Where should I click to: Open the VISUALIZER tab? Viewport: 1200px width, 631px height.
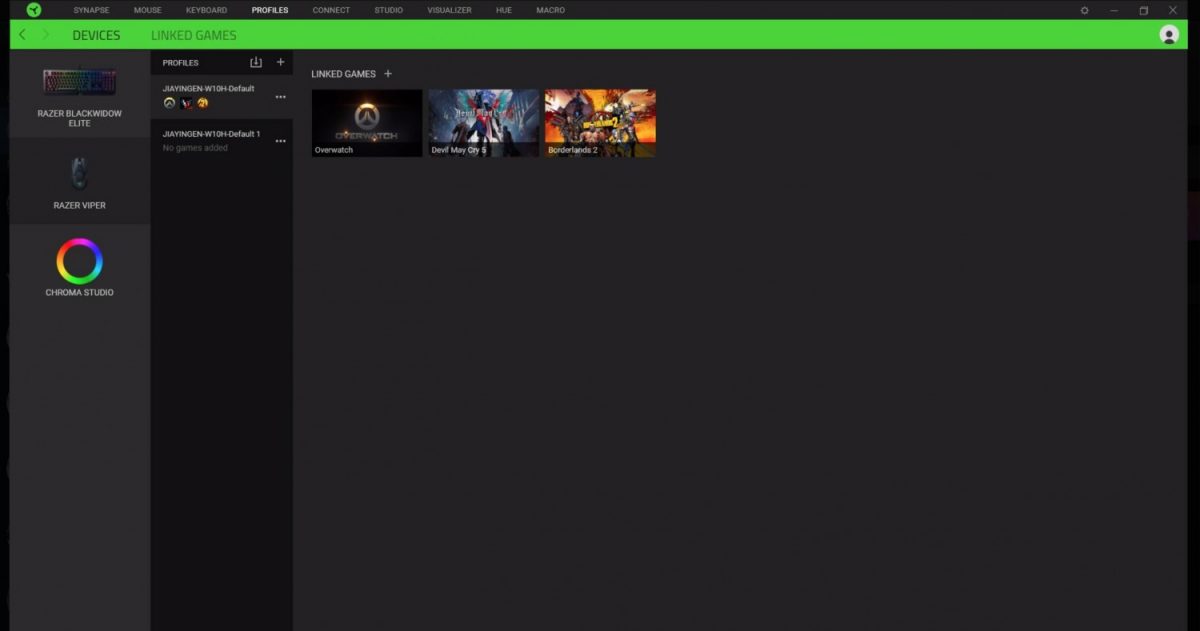pos(449,10)
